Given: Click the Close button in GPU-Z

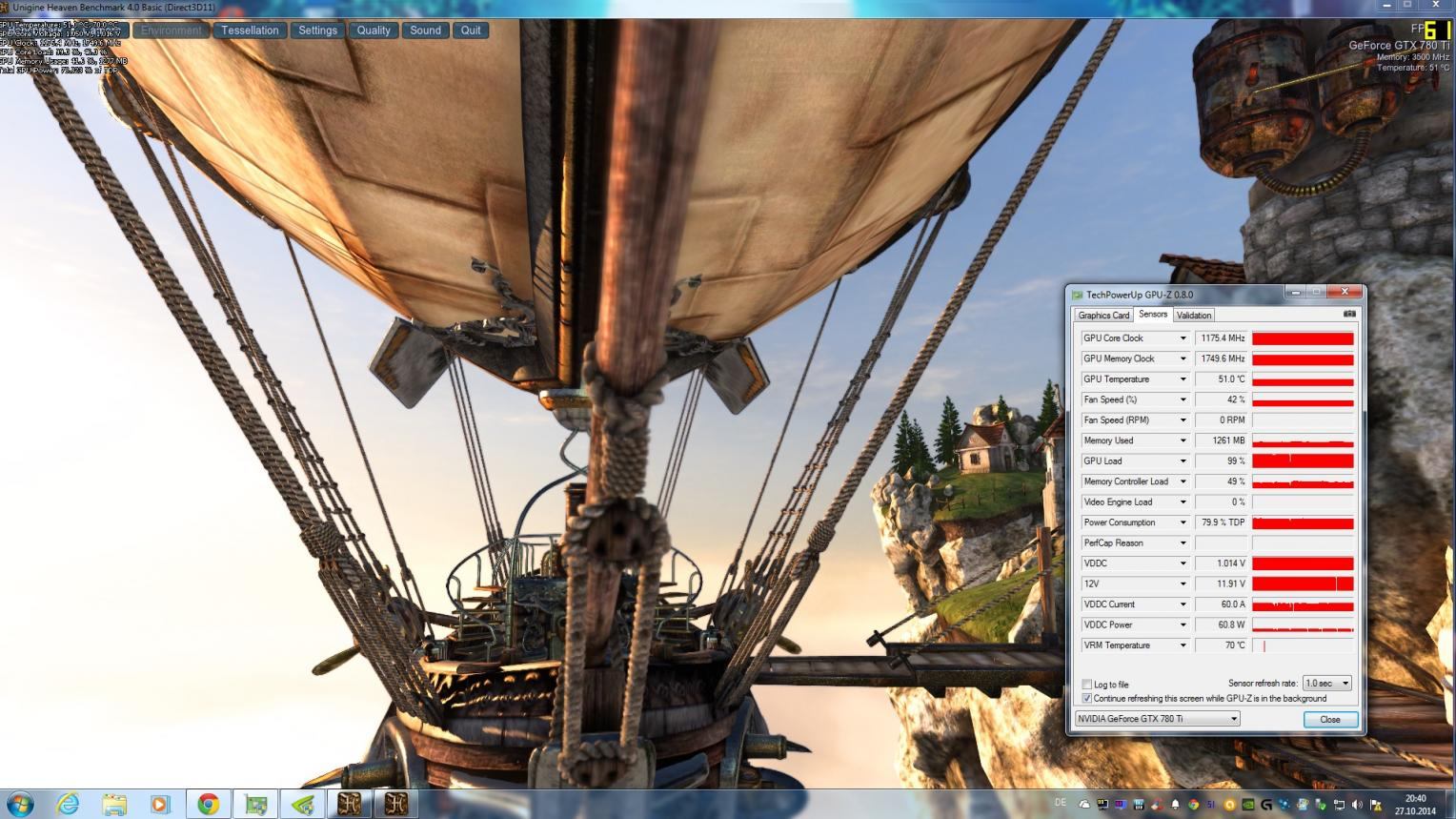Looking at the screenshot, I should (x=1330, y=720).
